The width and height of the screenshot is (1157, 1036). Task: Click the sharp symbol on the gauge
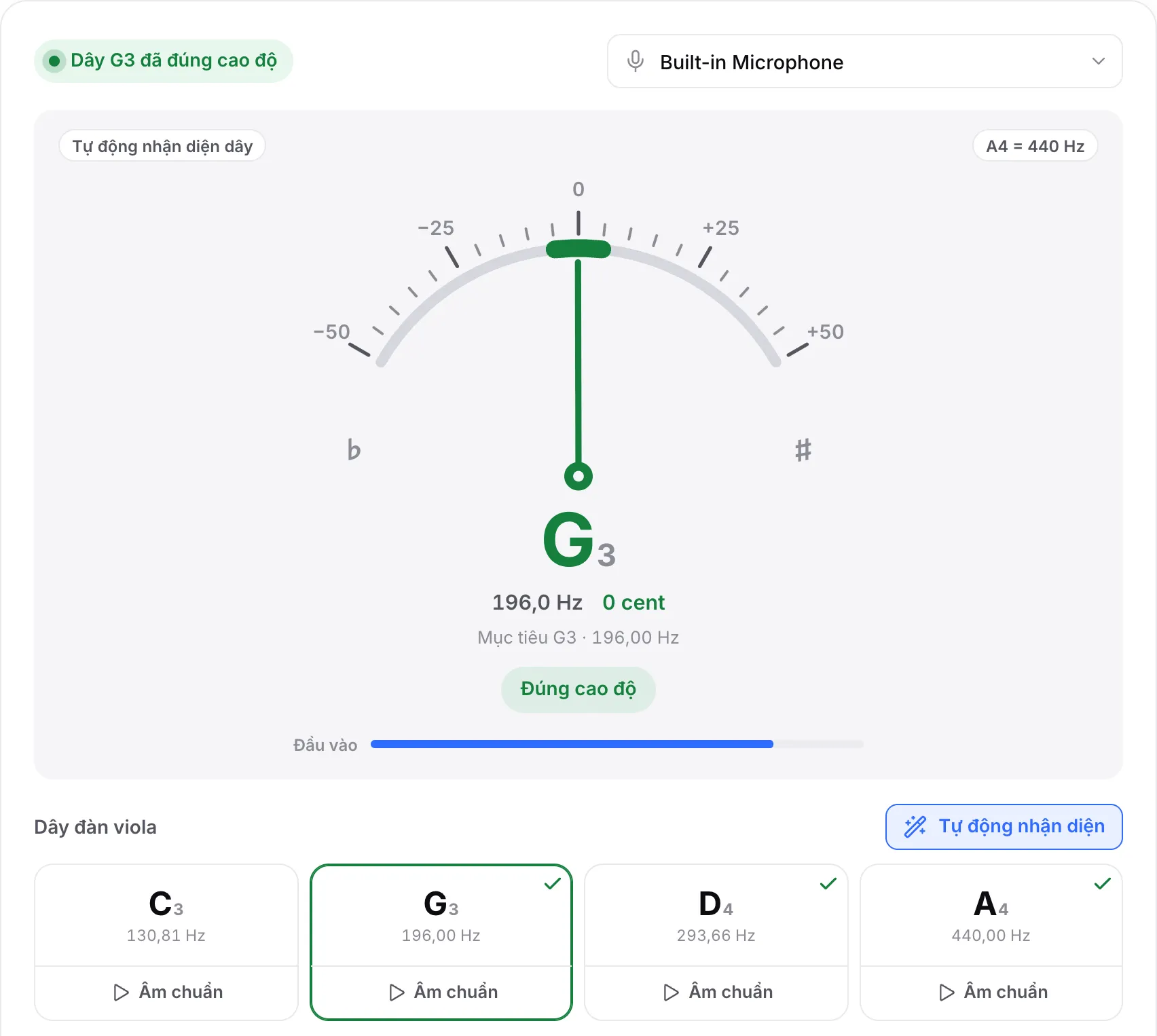click(x=803, y=449)
